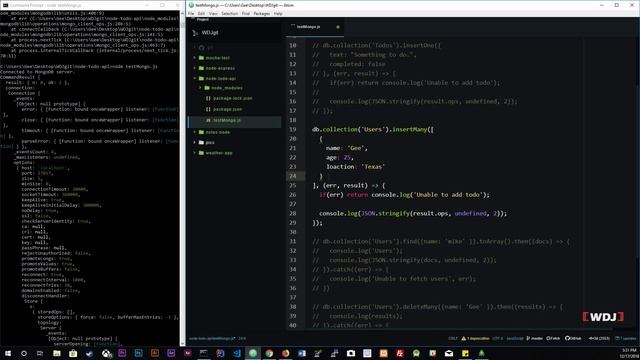This screenshot has width=640, height=360.
Task: Open Task View on the taskbar
Action: [x=40, y=353]
